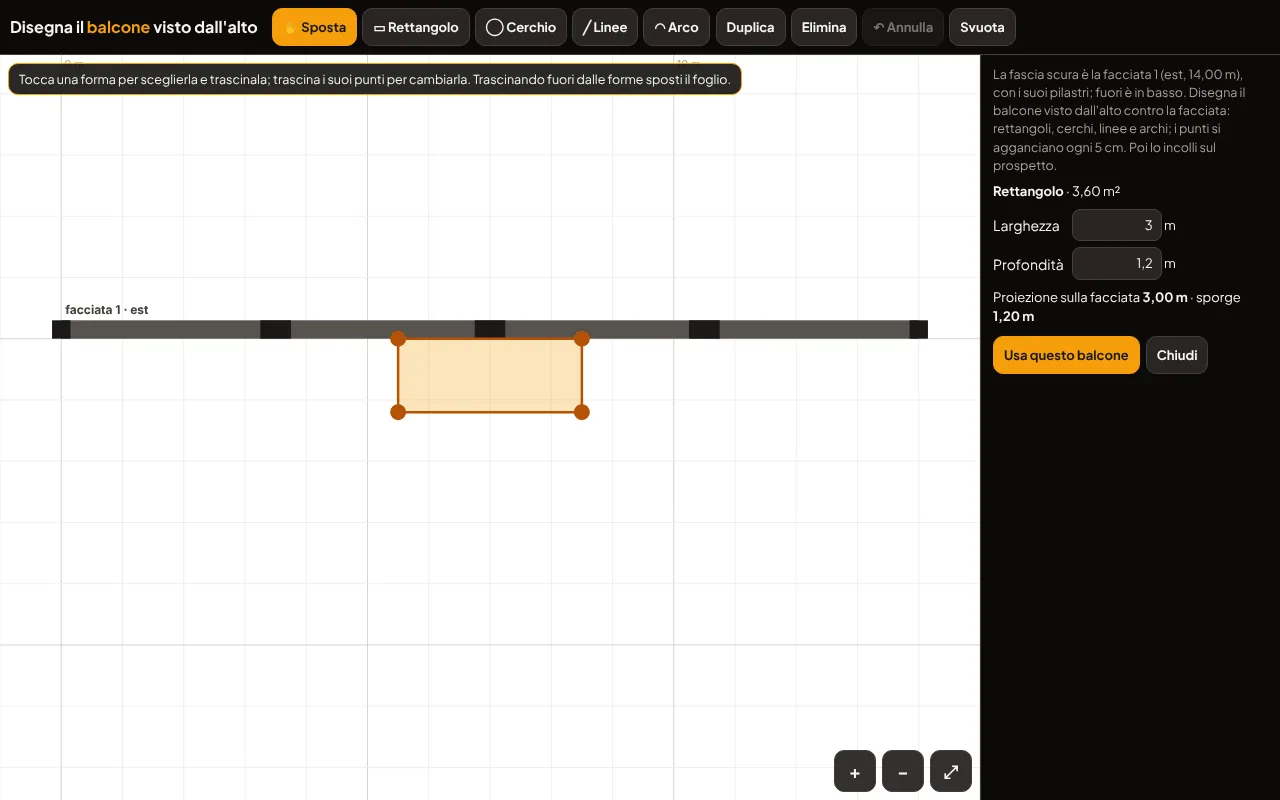Click the 'Rettangolo · 3,60 m²' heading

coord(1056,191)
